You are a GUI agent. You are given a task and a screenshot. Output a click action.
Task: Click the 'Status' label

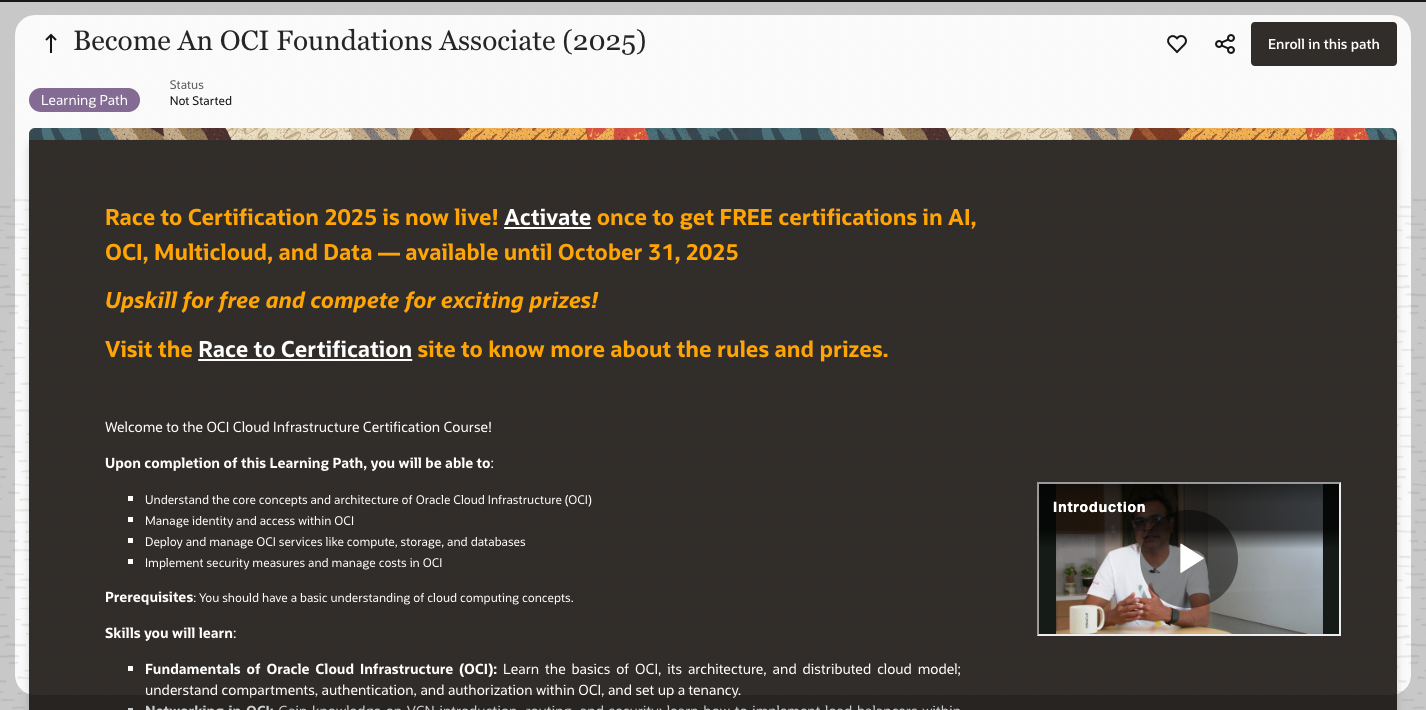187,85
